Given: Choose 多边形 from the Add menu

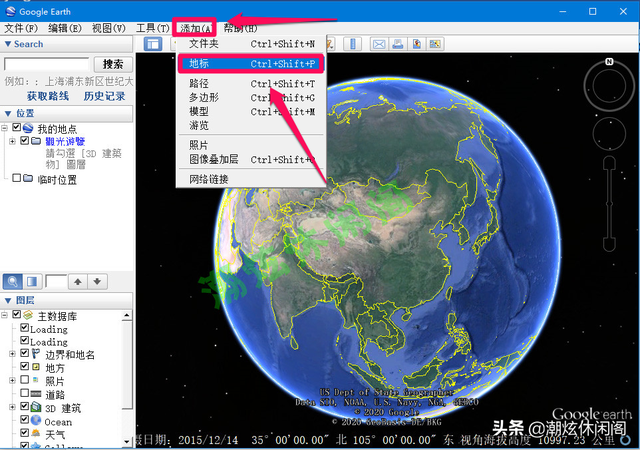Looking at the screenshot, I should (251, 98).
